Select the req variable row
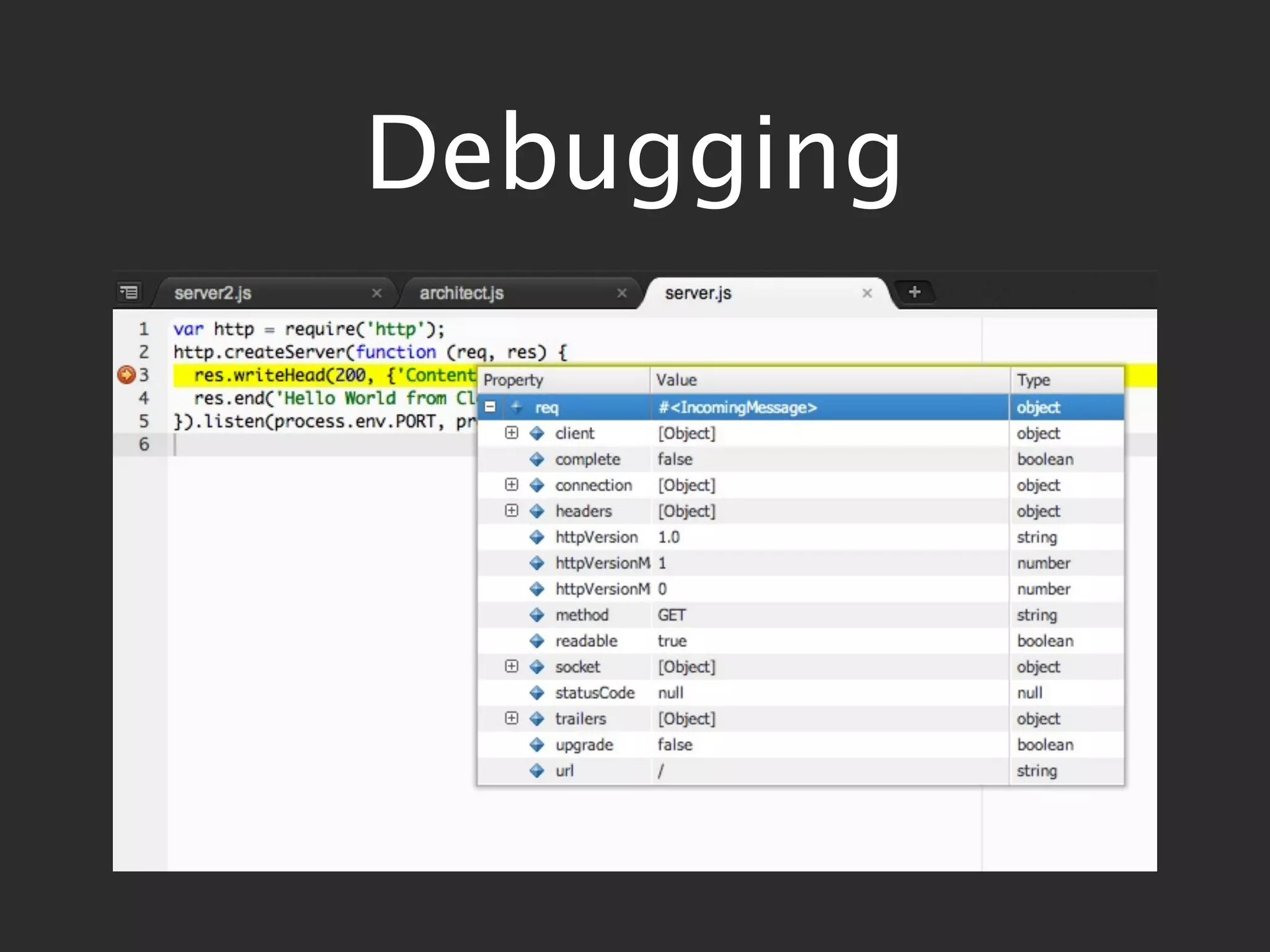The image size is (1270, 952). pyautogui.click(x=801, y=407)
